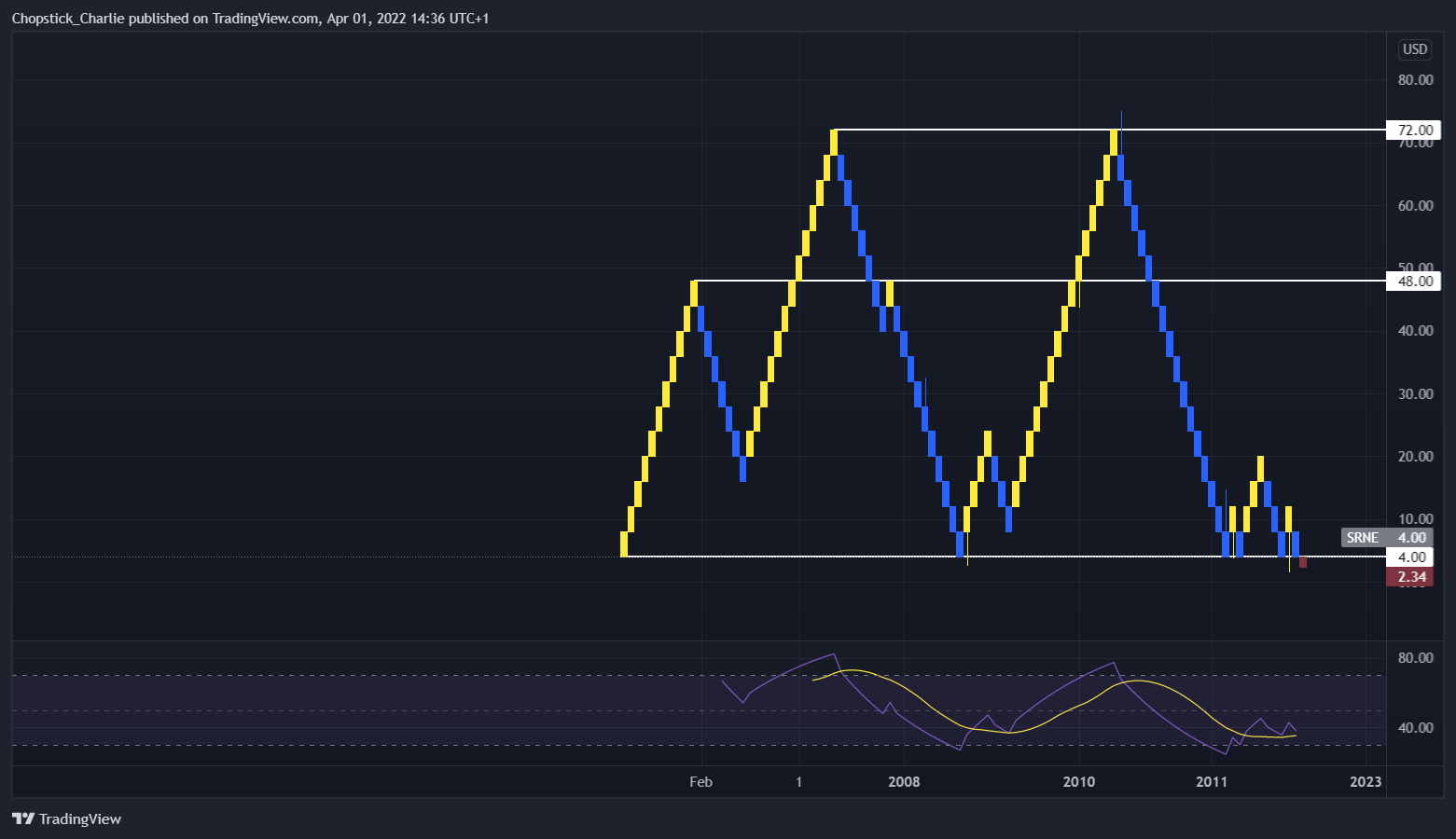Screen dimensions: 1456x839
Task: Select the 72.00 price level label
Action: (1413, 131)
